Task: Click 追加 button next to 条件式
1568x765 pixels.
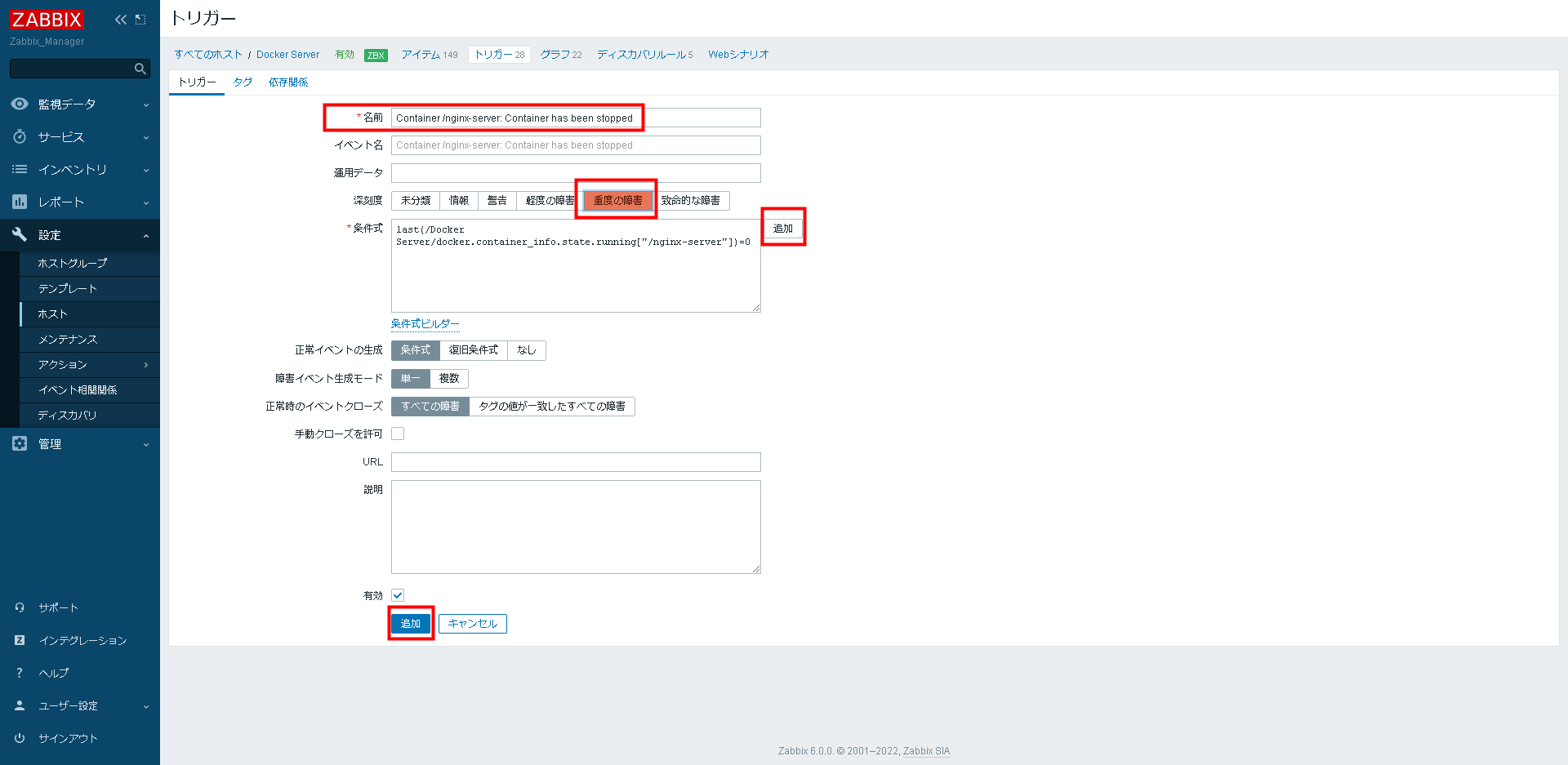Action: pos(783,229)
